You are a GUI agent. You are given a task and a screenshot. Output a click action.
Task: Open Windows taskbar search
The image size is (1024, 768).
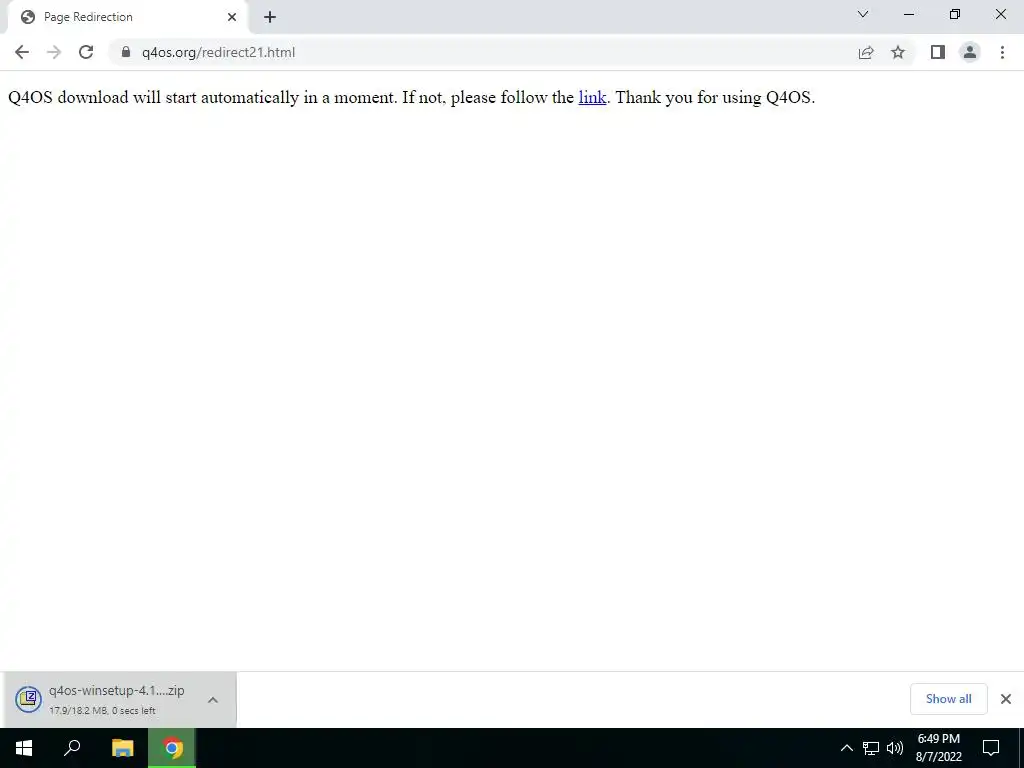click(72, 748)
